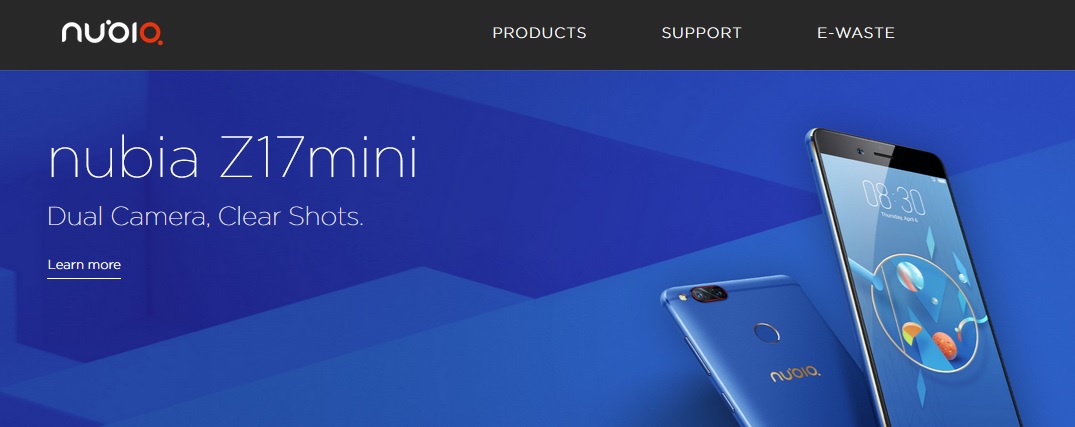Click the nubia Z17mini headline
The image size is (1075, 427).
click(232, 158)
